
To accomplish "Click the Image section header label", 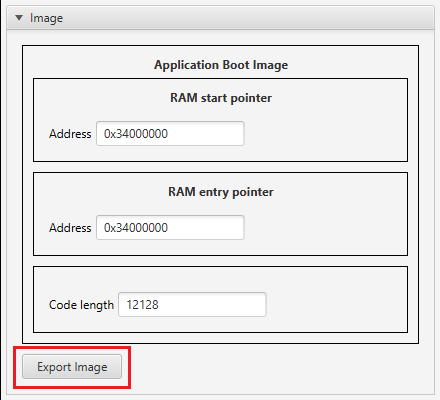I will point(46,18).
